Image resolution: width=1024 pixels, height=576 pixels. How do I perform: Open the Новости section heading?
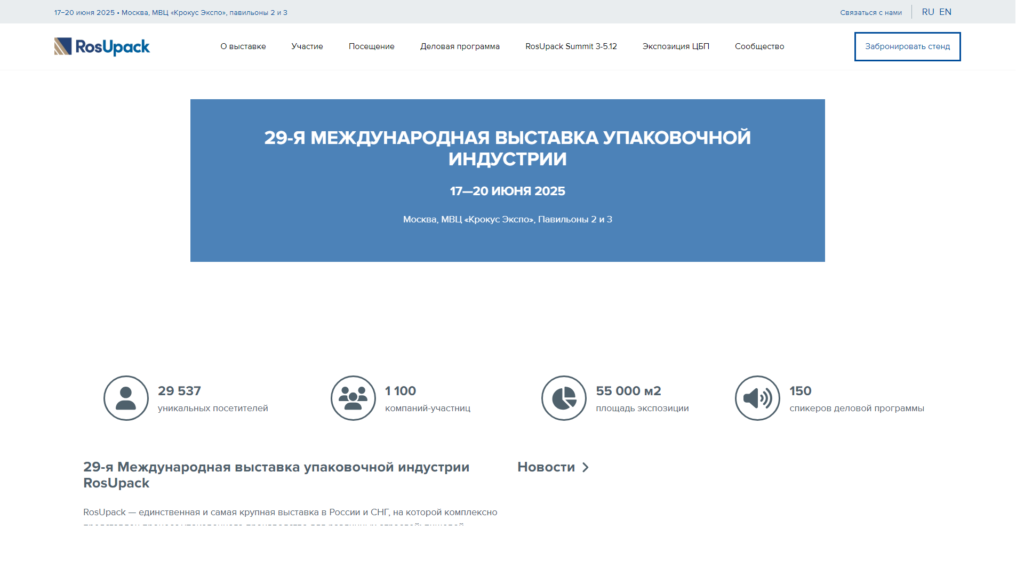[546, 467]
